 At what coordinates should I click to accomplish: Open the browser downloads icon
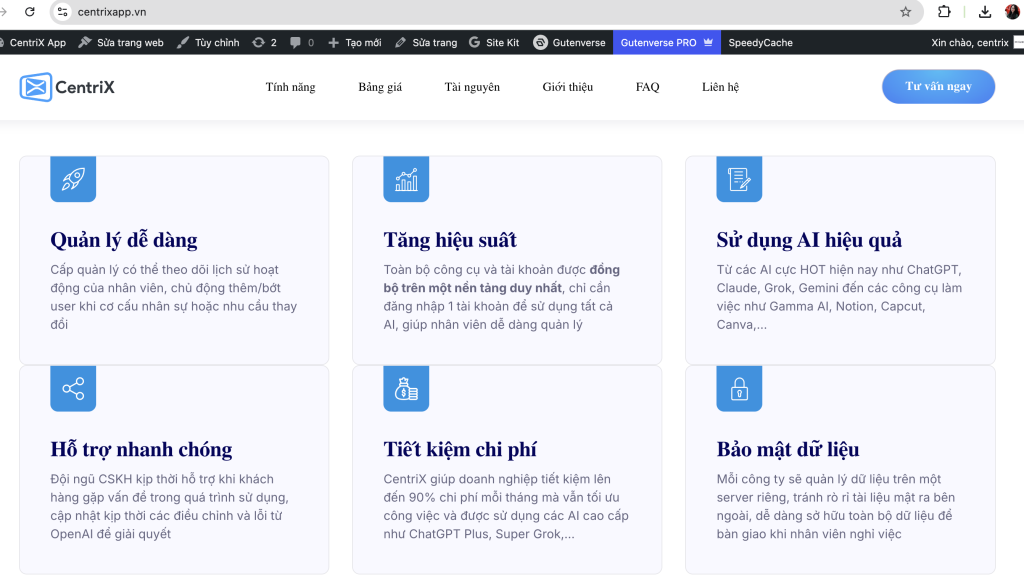(985, 12)
